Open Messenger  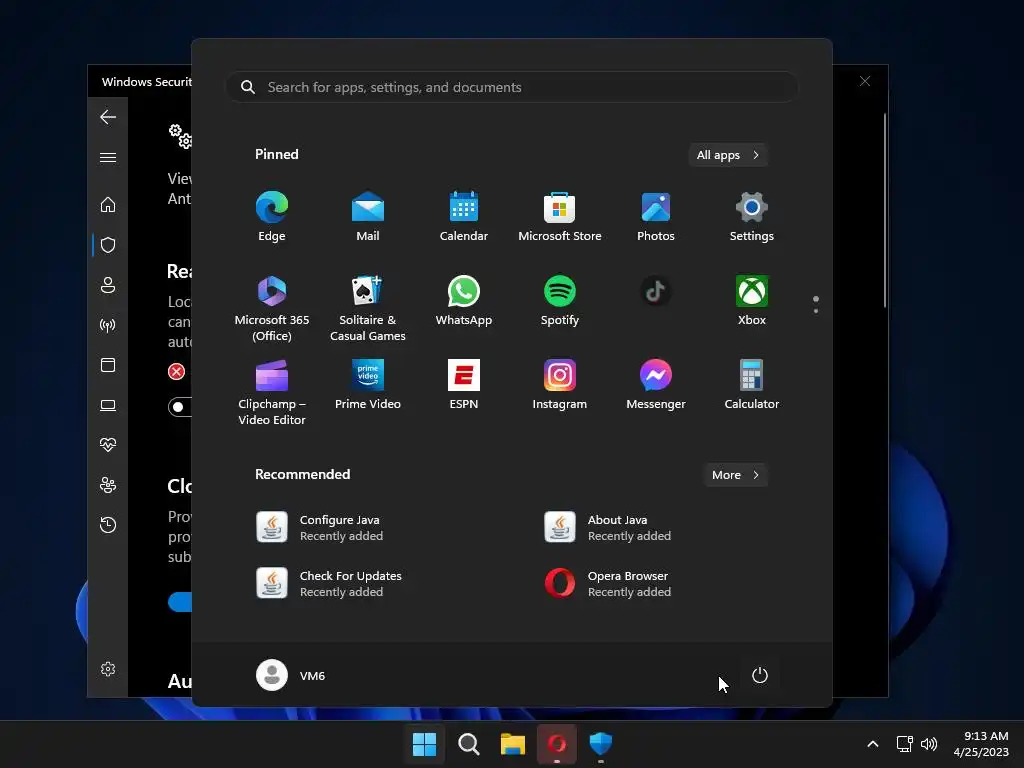pos(656,385)
